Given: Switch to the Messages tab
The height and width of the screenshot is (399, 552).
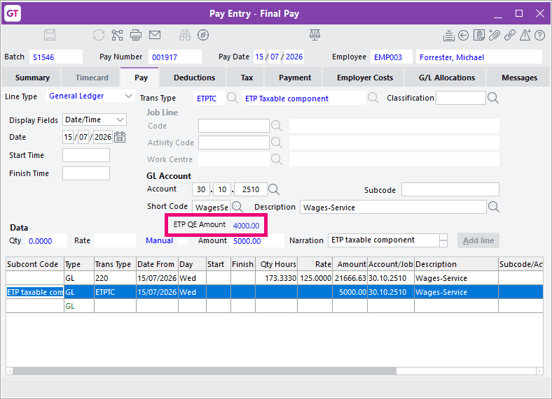Looking at the screenshot, I should pyautogui.click(x=519, y=77).
